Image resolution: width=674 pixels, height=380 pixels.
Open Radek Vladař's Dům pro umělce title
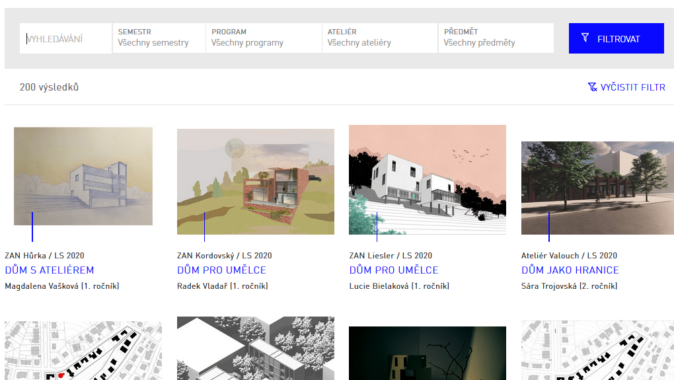click(x=221, y=270)
